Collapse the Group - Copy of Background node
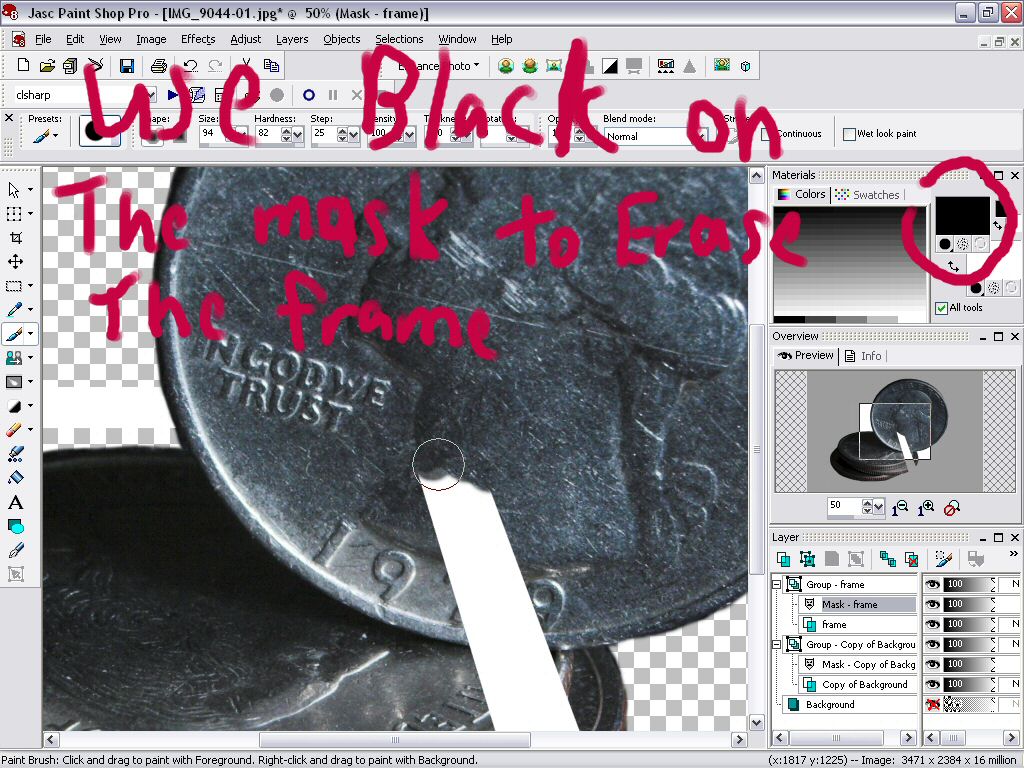This screenshot has height=768, width=1024. click(x=776, y=645)
